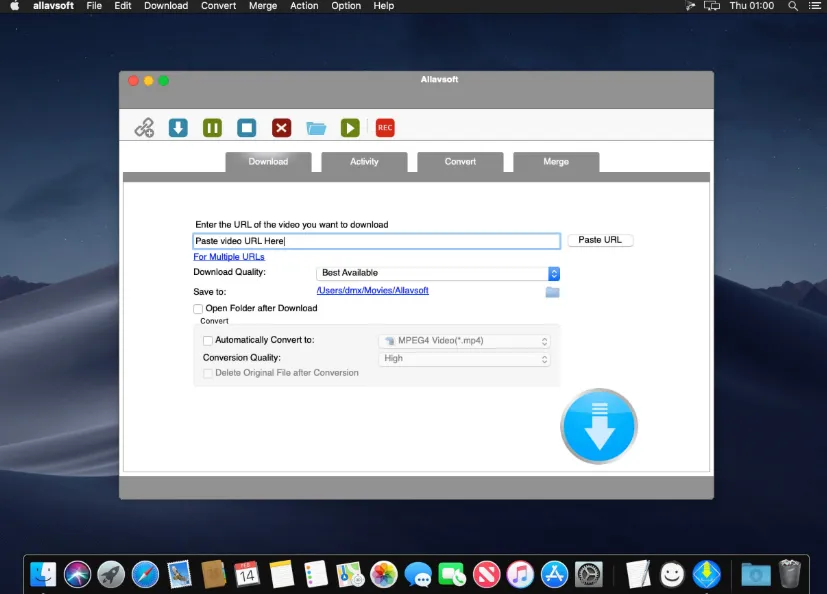This screenshot has height=594, width=827.
Task: Open the MPEG4 Video format dropdown
Action: tap(464, 341)
